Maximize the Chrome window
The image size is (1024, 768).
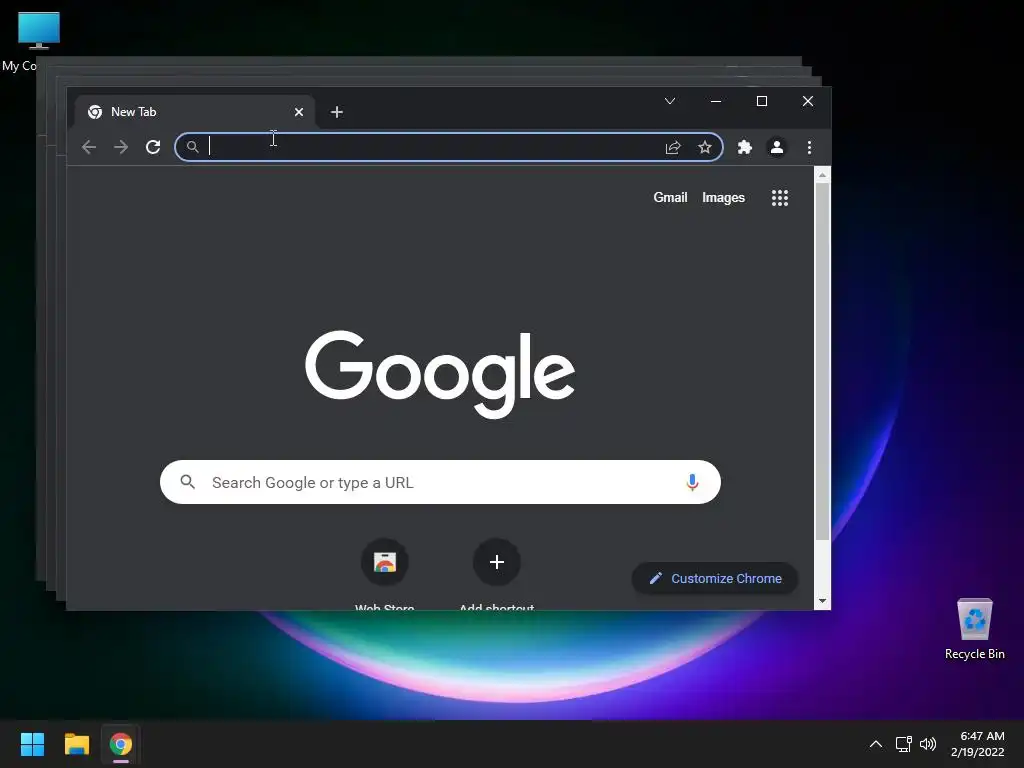coord(761,101)
